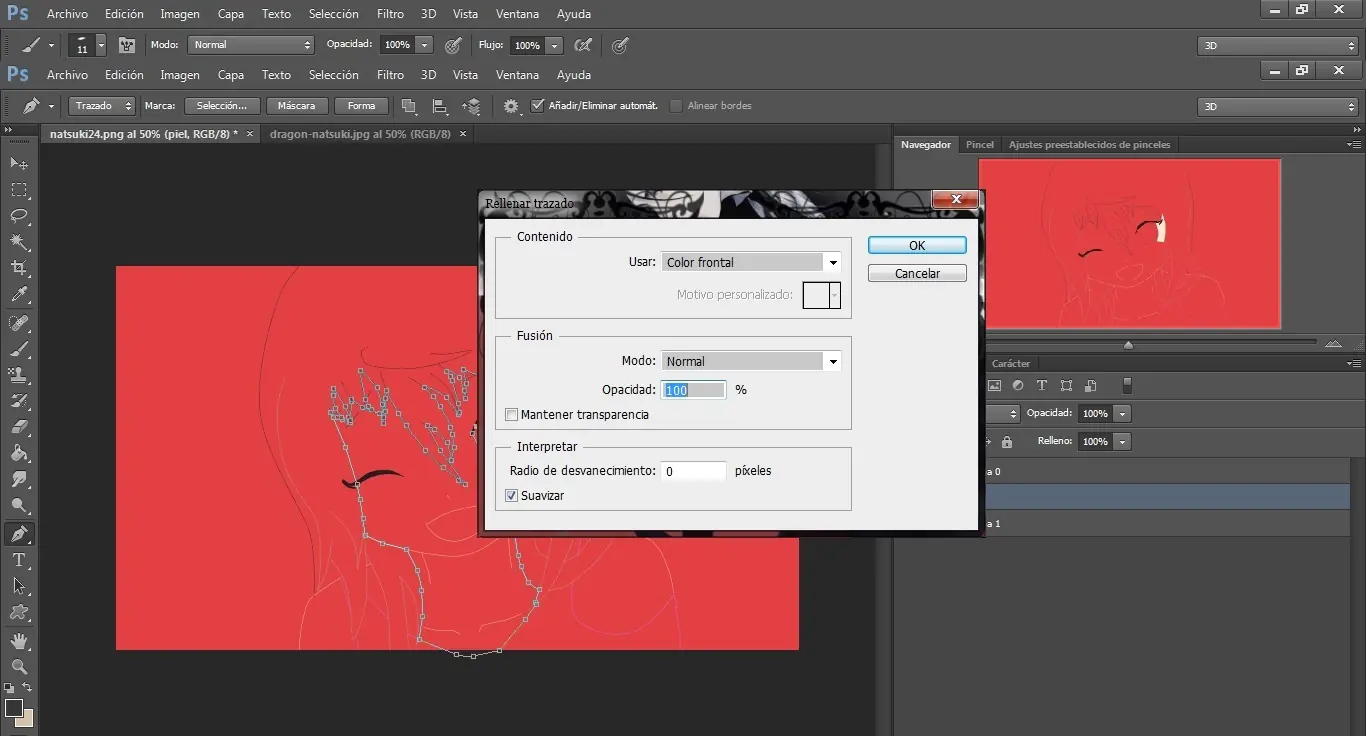Select the Dodge tool

point(19,506)
